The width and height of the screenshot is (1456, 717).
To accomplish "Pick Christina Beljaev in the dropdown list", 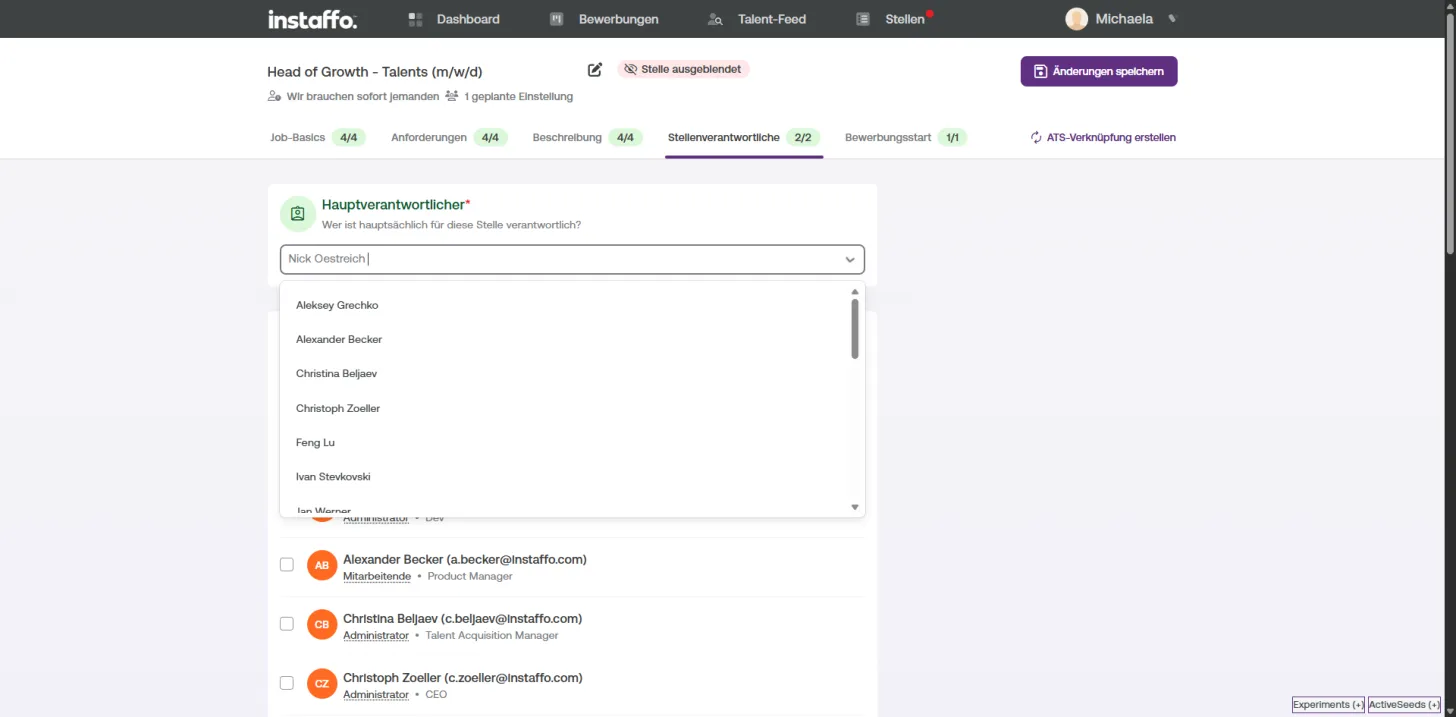I will point(565,373).
